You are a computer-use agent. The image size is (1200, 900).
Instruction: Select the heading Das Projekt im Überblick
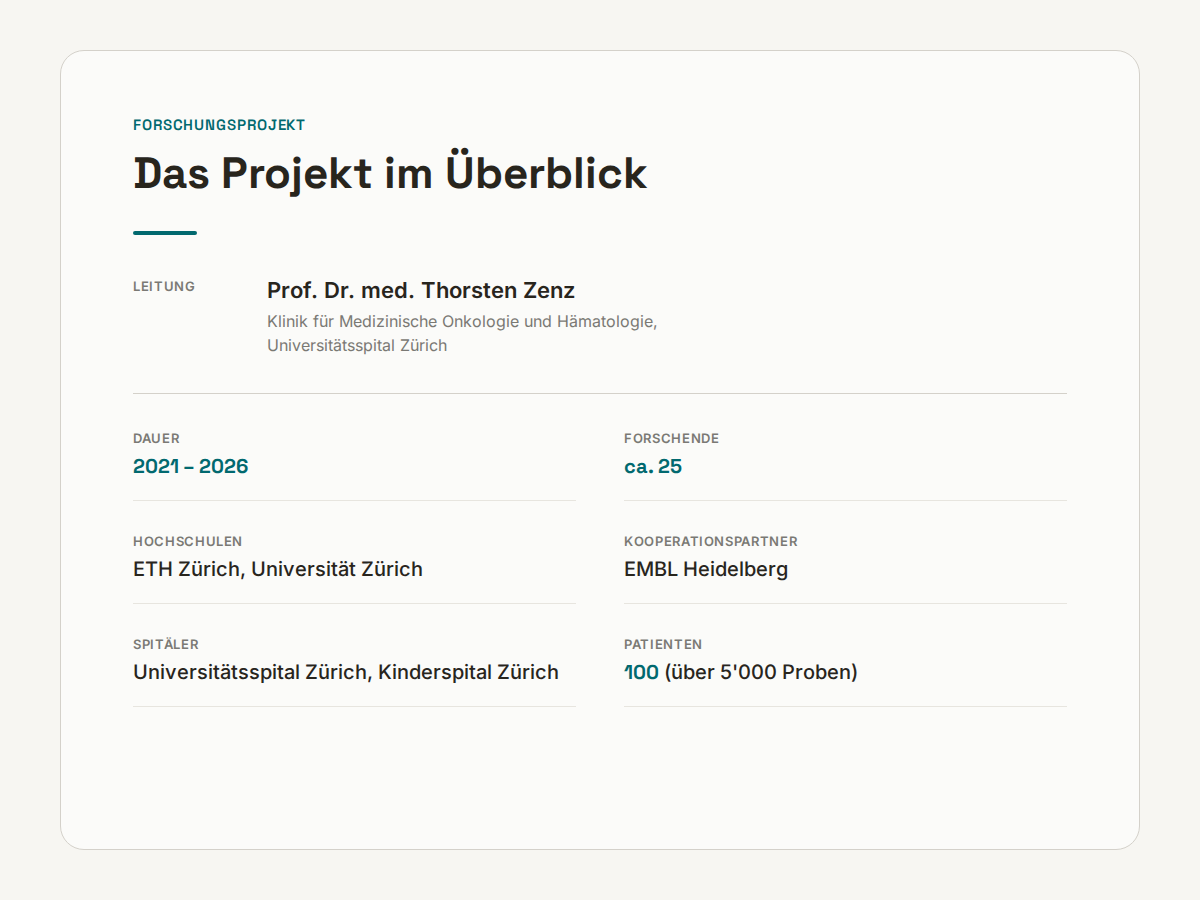pyautogui.click(x=390, y=173)
